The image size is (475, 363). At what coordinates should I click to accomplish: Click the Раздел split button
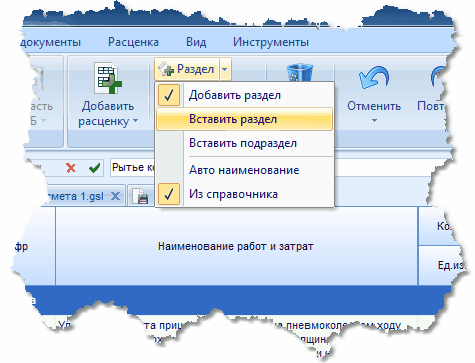(x=187, y=69)
